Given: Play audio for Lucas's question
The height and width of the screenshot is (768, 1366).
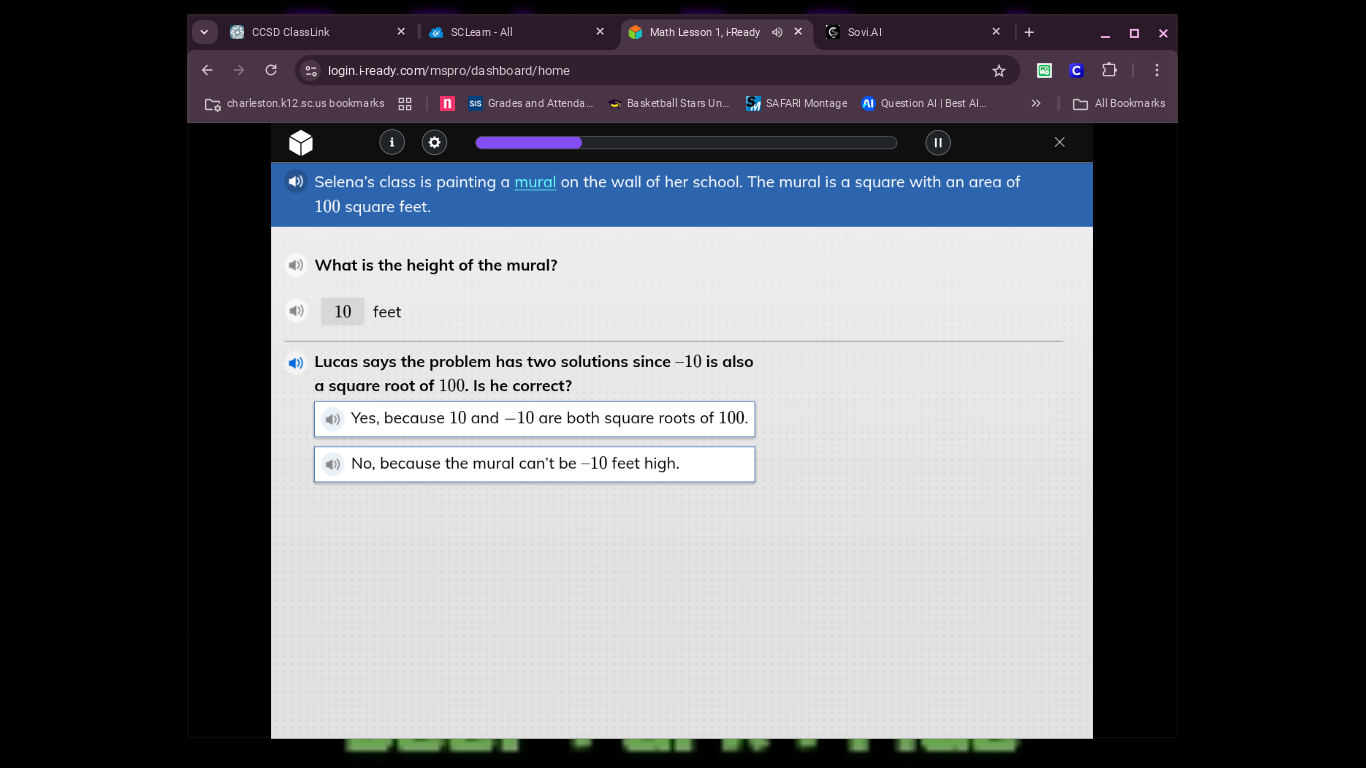Looking at the screenshot, I should coord(295,363).
